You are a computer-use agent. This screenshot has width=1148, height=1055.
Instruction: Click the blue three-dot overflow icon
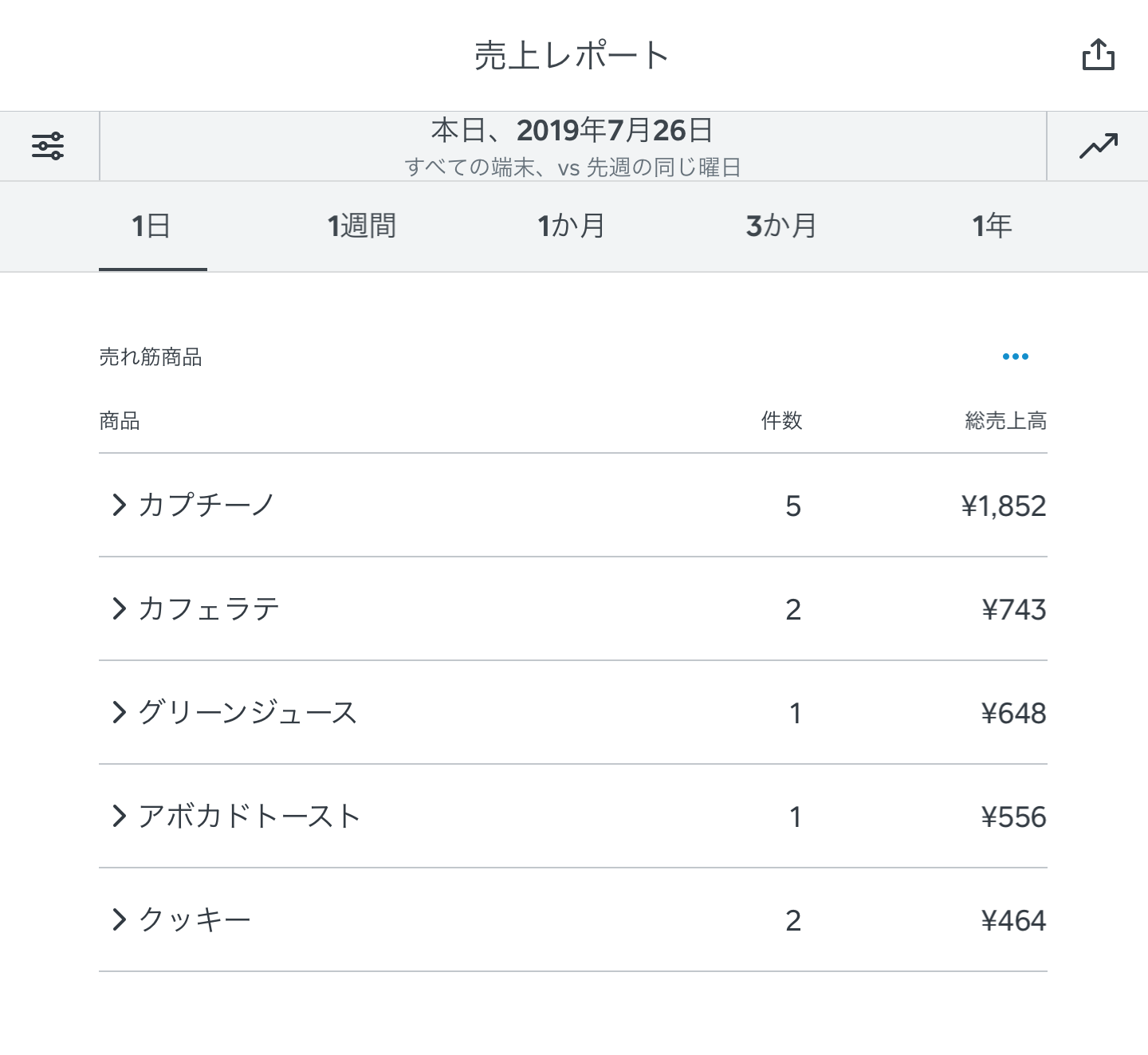(1015, 356)
